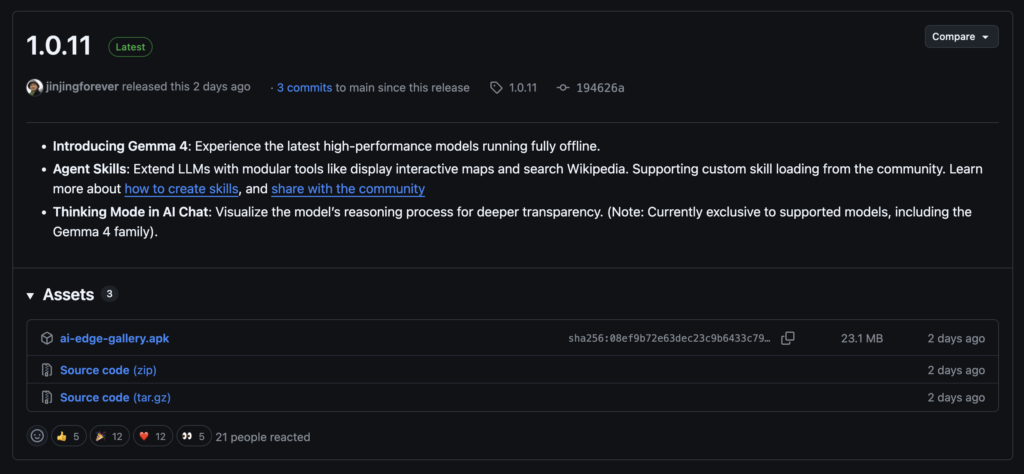This screenshot has width=1024, height=474.
Task: Click the zip file icon for Source code
Action: [x=47, y=370]
